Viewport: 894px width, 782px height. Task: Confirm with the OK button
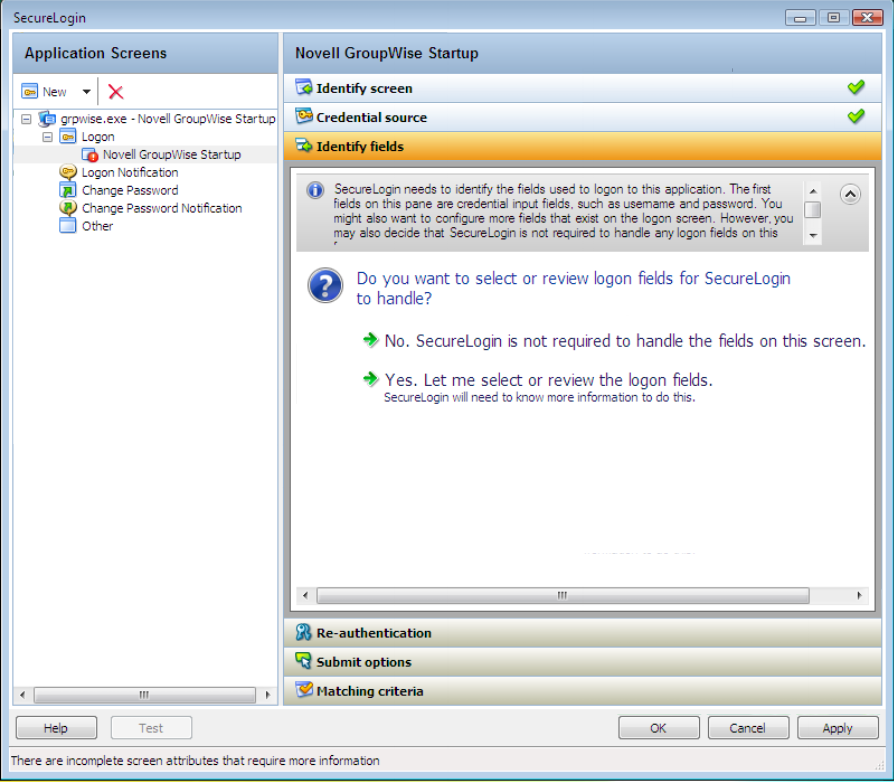(x=659, y=728)
